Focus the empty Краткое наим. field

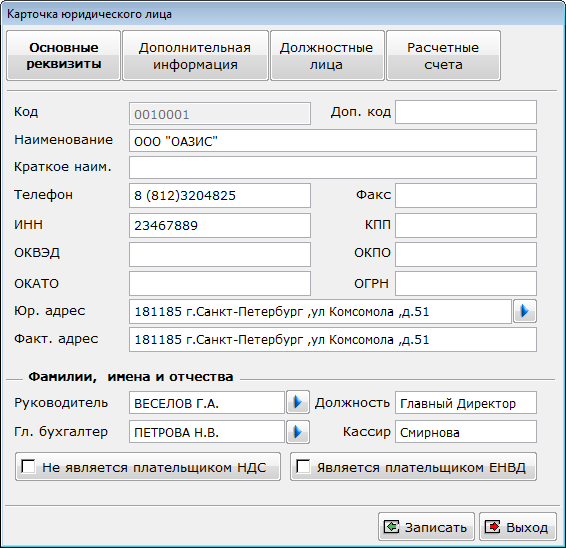pyautogui.click(x=333, y=168)
